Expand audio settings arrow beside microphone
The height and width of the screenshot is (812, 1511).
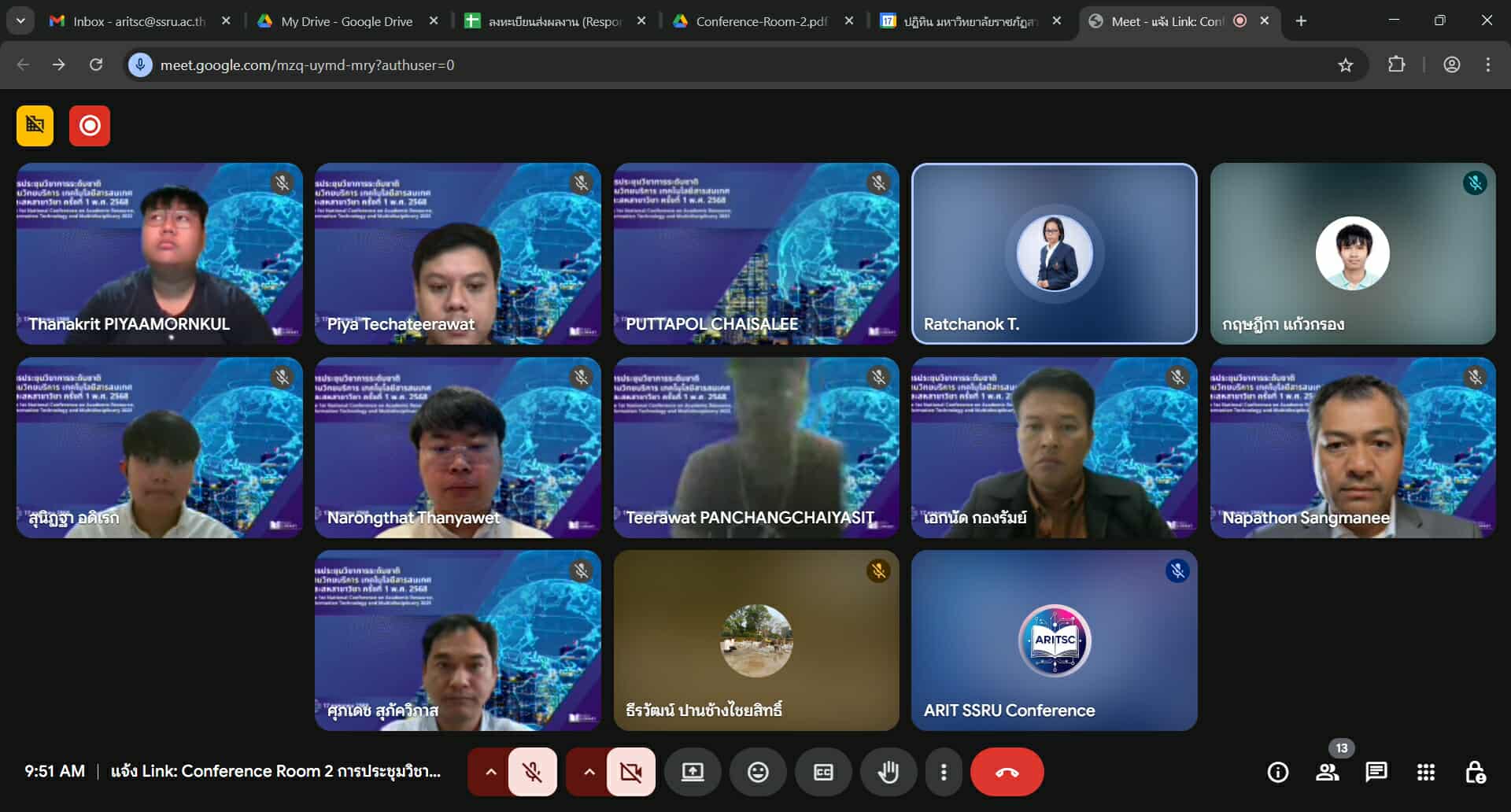point(490,772)
